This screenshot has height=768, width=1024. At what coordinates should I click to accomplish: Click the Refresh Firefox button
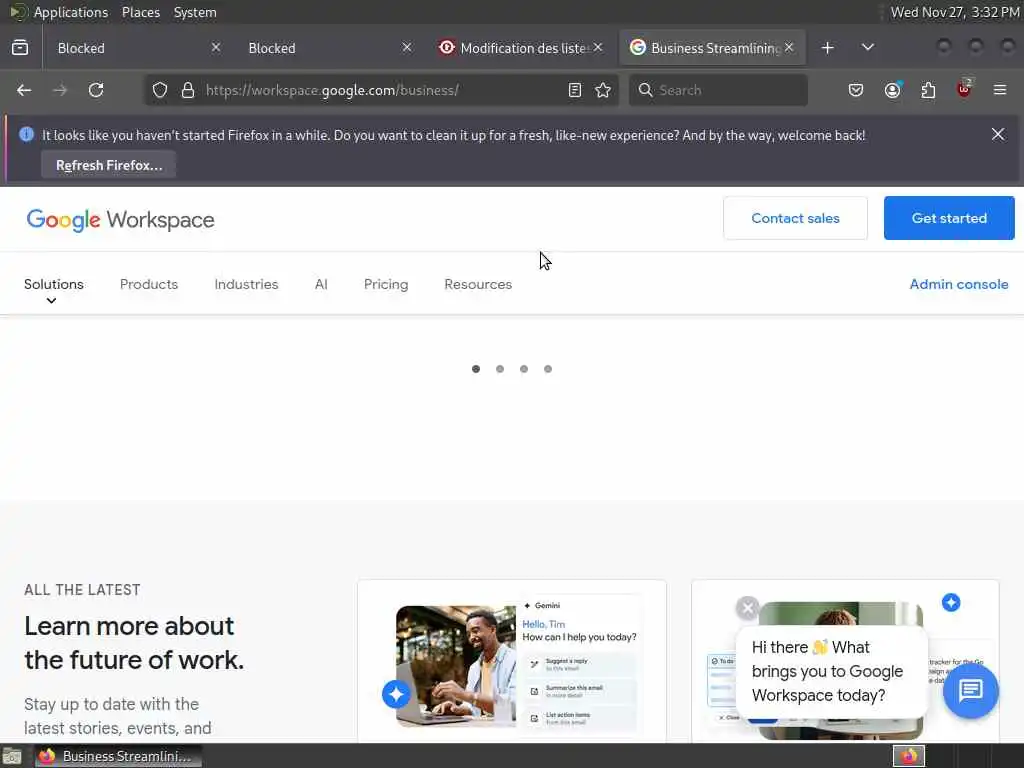pyautogui.click(x=109, y=165)
